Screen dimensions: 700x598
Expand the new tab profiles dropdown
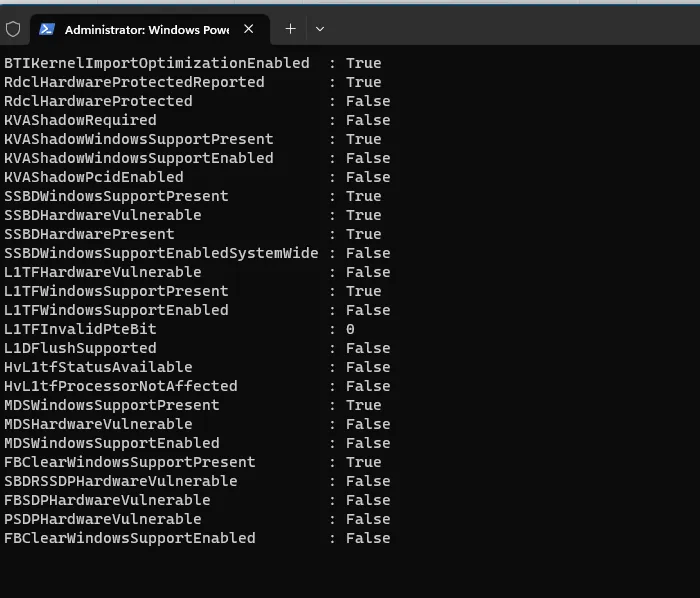coord(319,29)
